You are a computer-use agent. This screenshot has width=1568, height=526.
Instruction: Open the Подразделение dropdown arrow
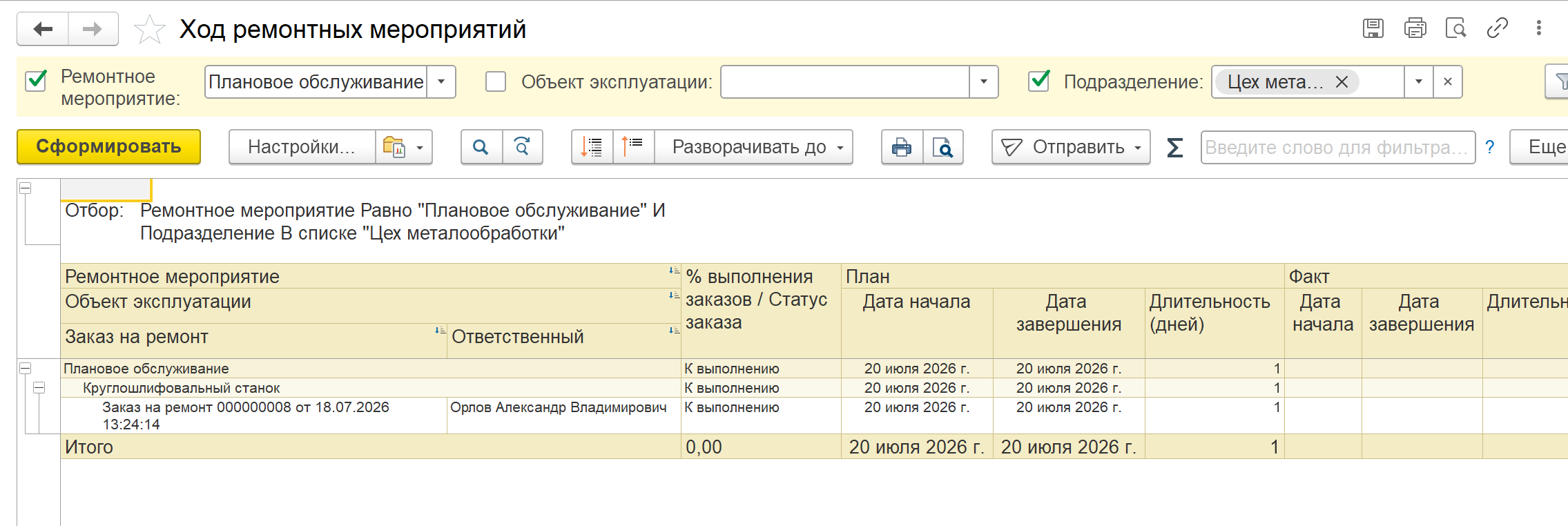[1419, 82]
